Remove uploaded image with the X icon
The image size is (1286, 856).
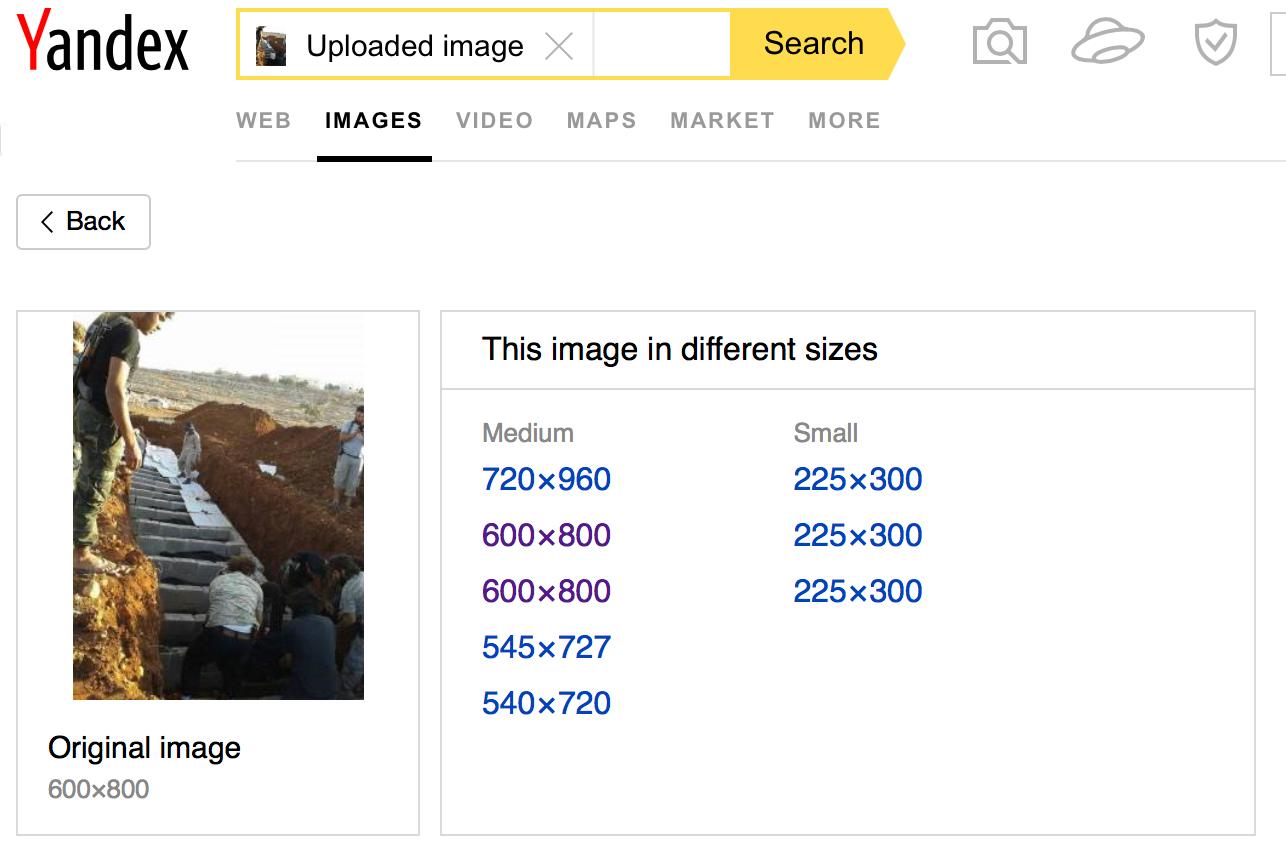click(559, 46)
